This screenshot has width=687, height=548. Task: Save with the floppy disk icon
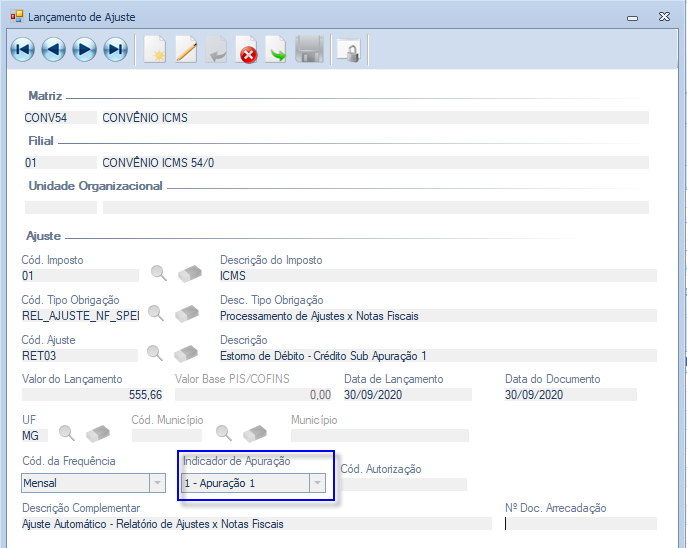tap(309, 49)
